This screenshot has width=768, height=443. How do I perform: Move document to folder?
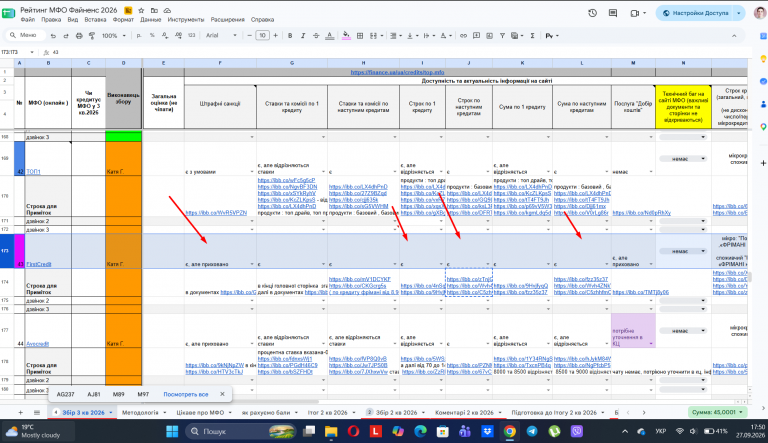(x=154, y=10)
